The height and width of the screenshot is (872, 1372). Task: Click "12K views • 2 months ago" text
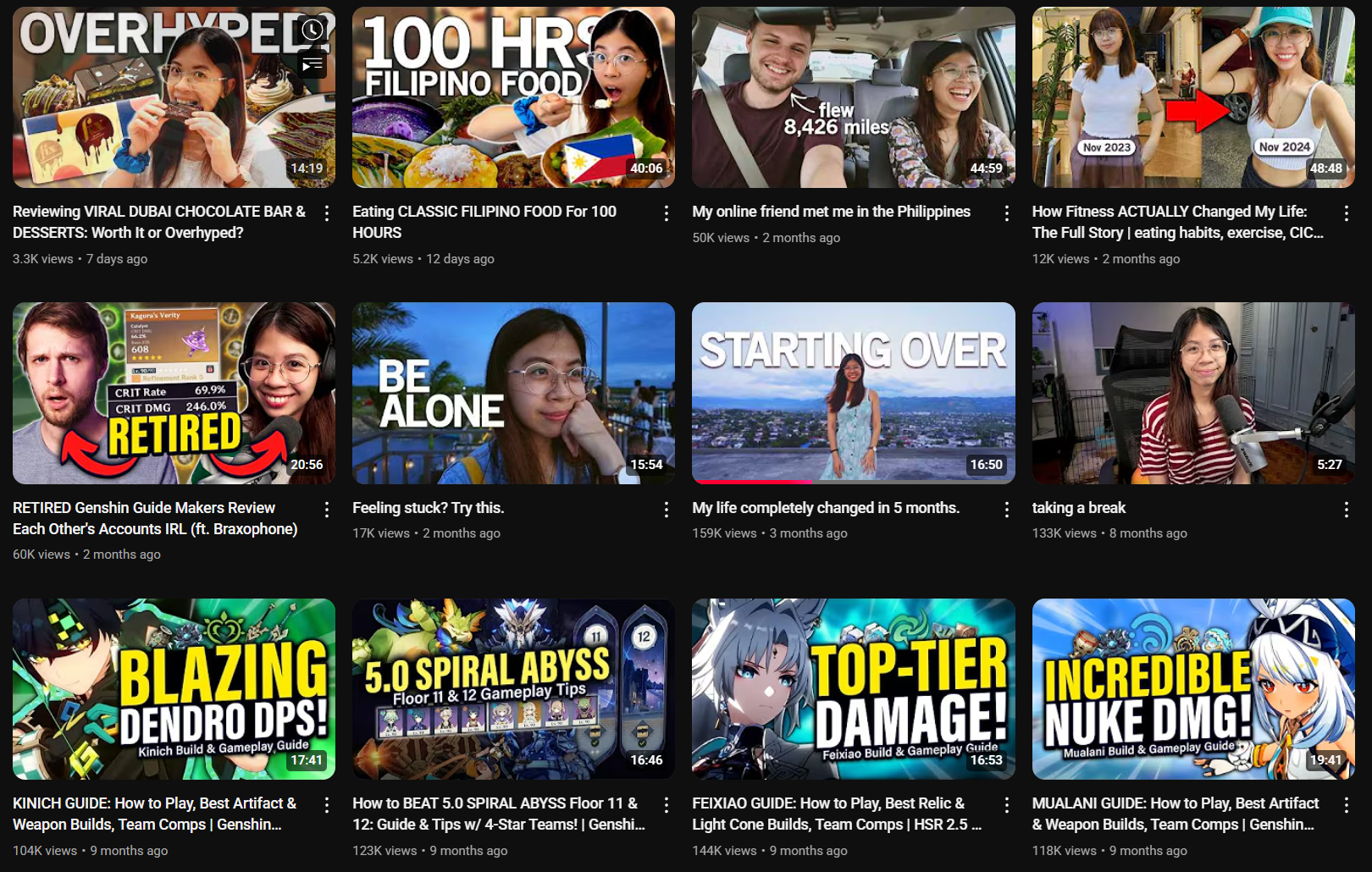tap(1106, 259)
